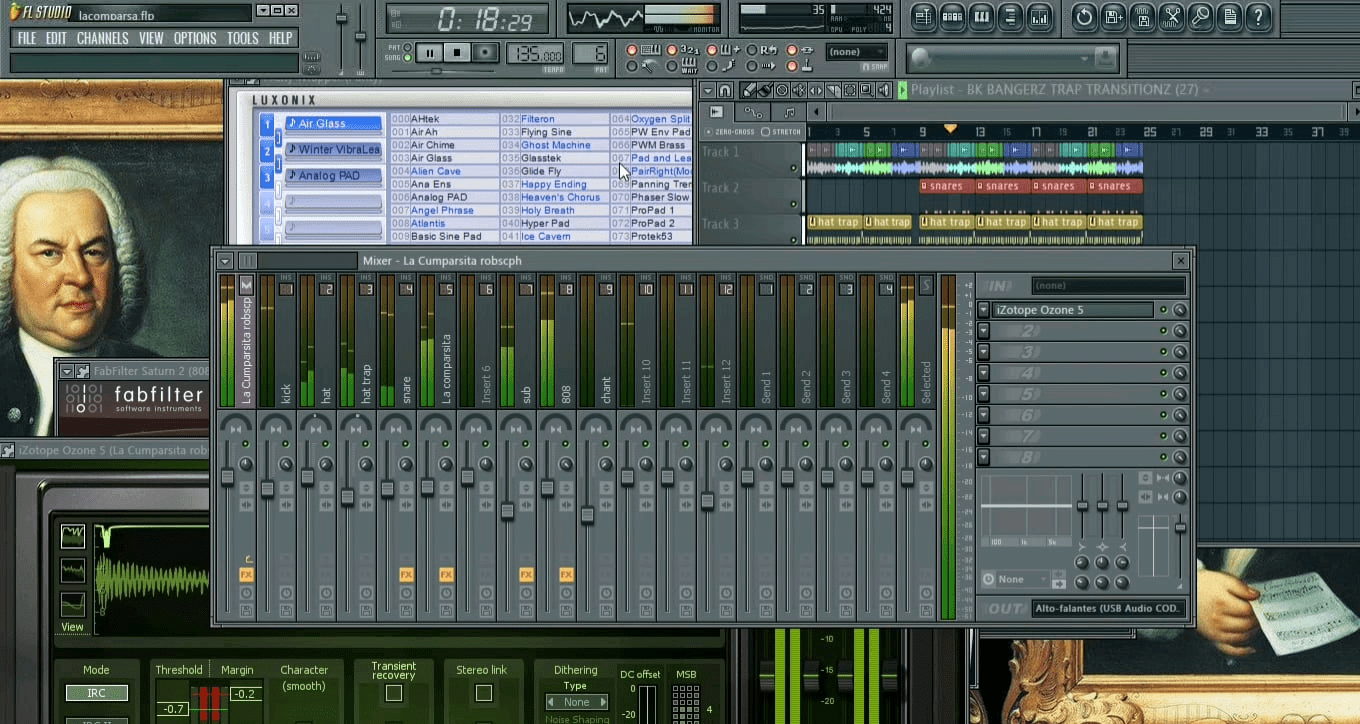Select the first spectrum view icon in Ozone

point(73,537)
